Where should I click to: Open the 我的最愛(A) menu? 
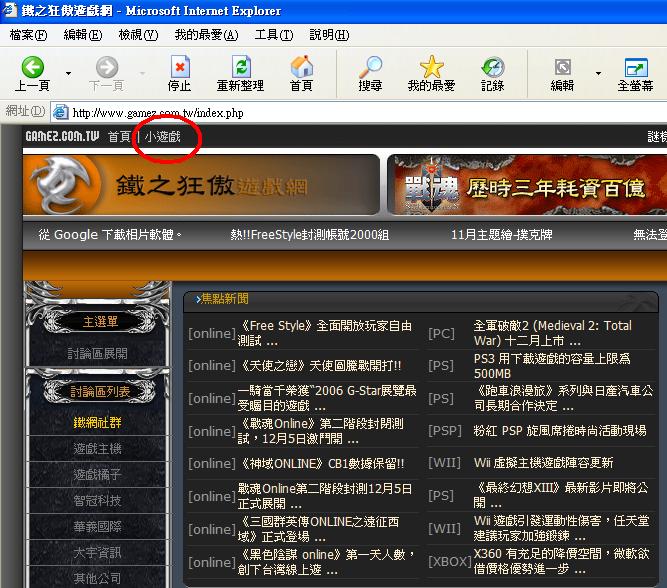coord(206,34)
